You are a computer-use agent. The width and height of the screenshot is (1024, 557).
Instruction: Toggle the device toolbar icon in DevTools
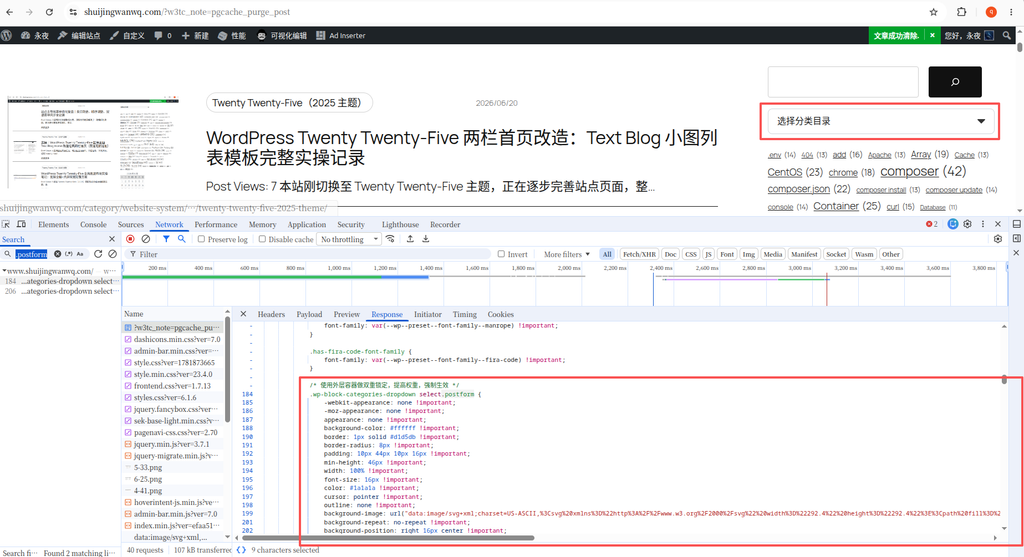(x=22, y=224)
